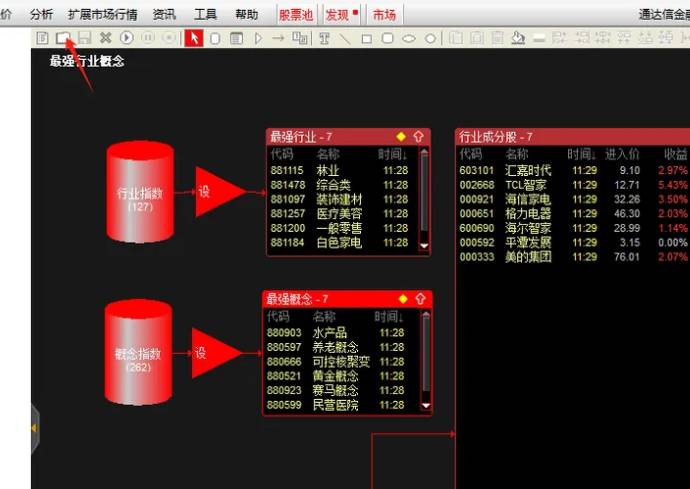Viewport: 690px width, 489px height.
Task: Select the circle shape tool
Action: [x=430, y=39]
